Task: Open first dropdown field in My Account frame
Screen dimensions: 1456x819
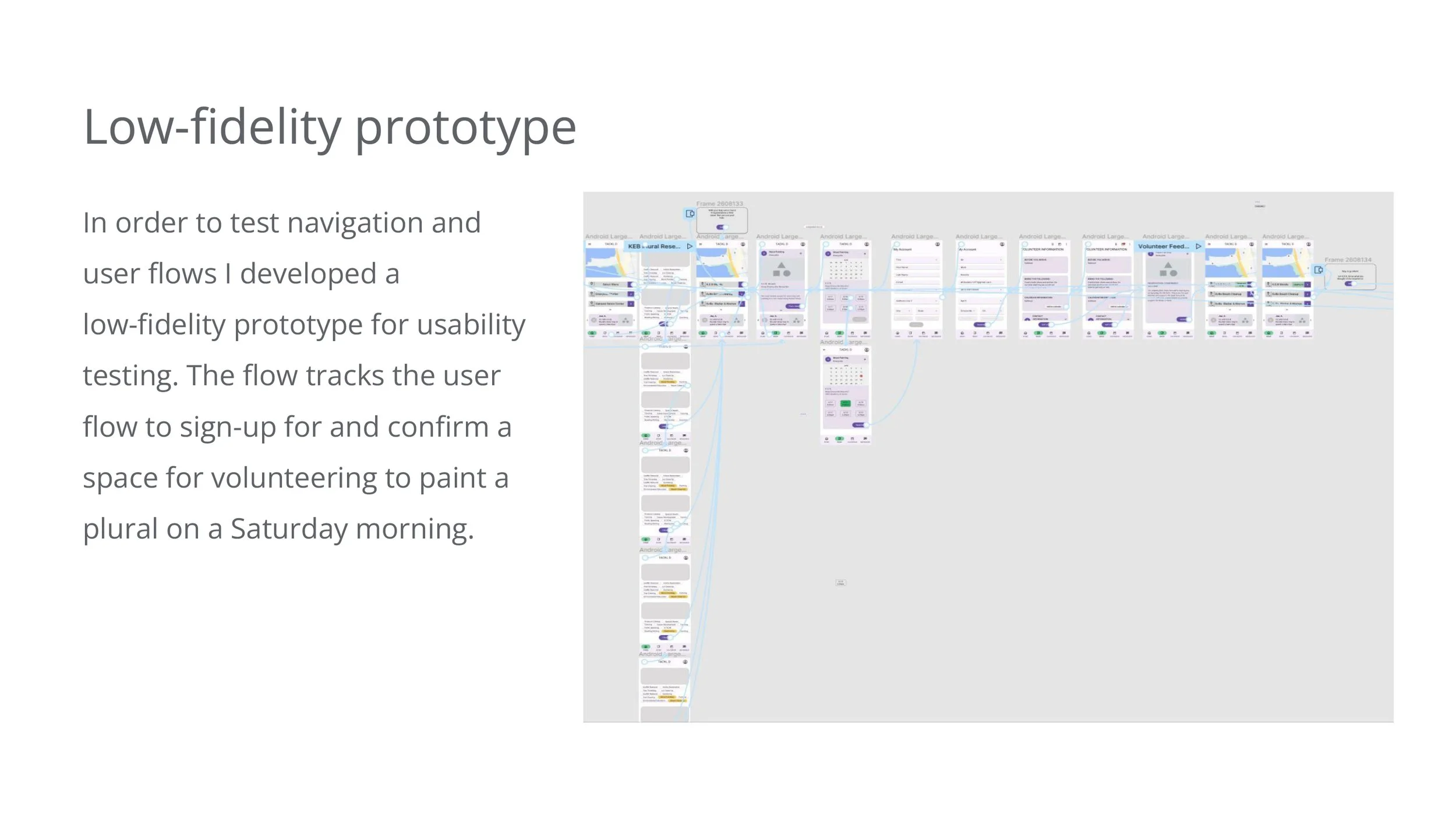Action: click(x=917, y=260)
